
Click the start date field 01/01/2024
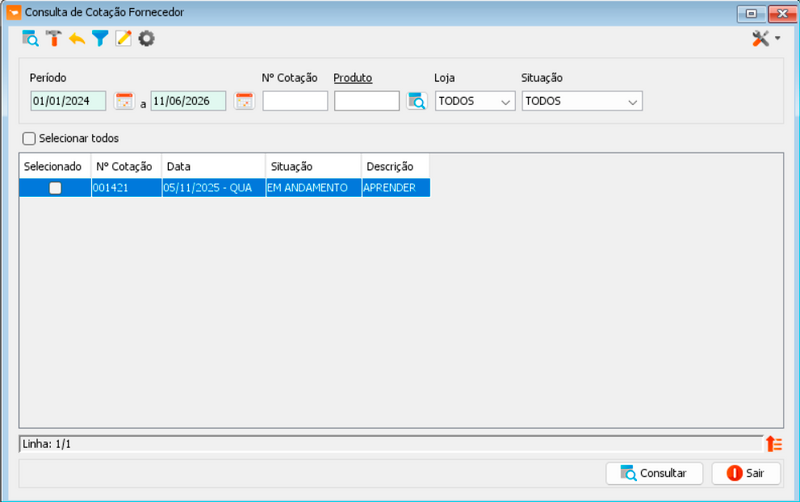coord(68,101)
